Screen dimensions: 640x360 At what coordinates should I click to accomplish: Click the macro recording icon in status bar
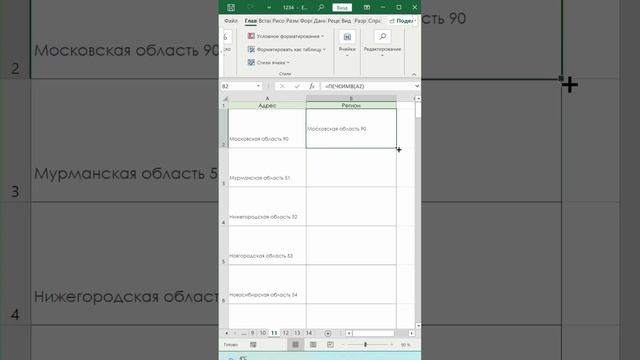[x=253, y=345]
